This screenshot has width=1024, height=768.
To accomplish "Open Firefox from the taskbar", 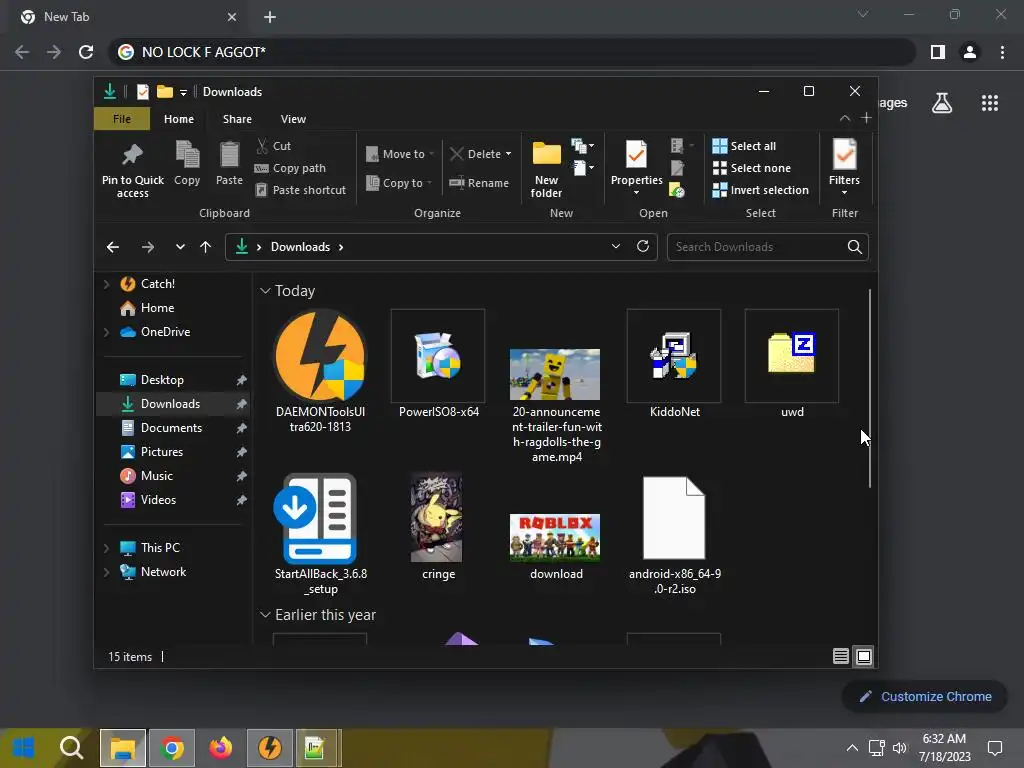I will coord(221,748).
